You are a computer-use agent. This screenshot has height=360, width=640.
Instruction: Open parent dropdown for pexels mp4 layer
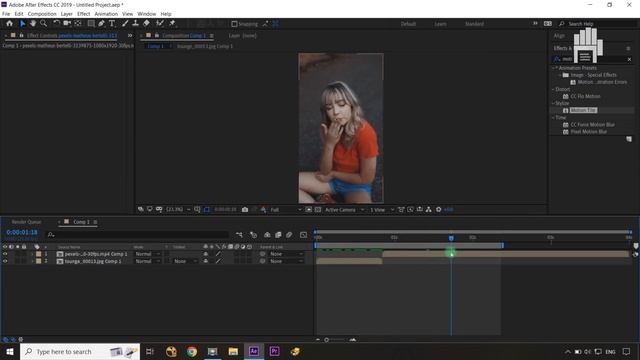[287, 254]
